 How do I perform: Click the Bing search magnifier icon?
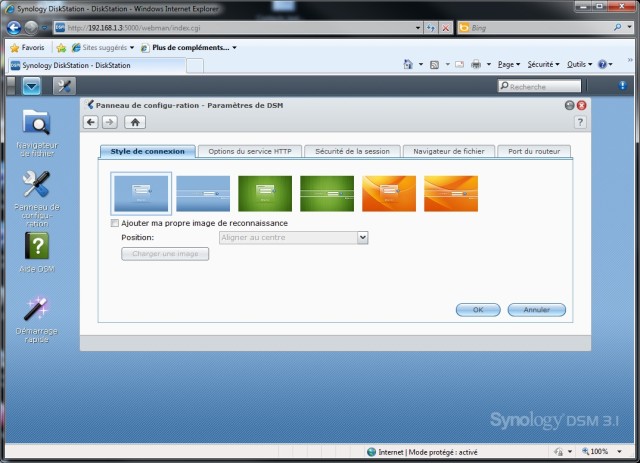618,27
